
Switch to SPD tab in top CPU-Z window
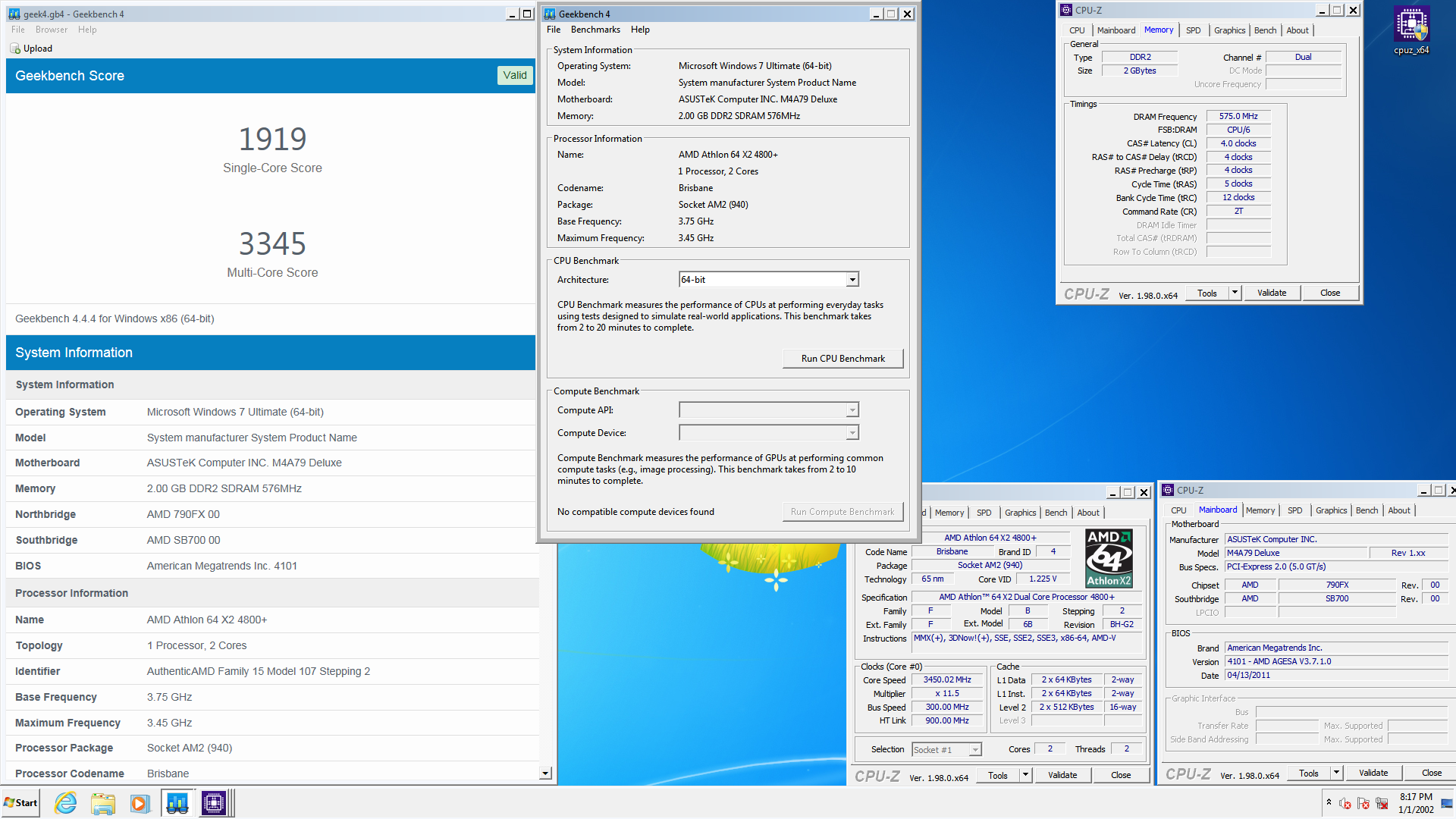(1193, 30)
